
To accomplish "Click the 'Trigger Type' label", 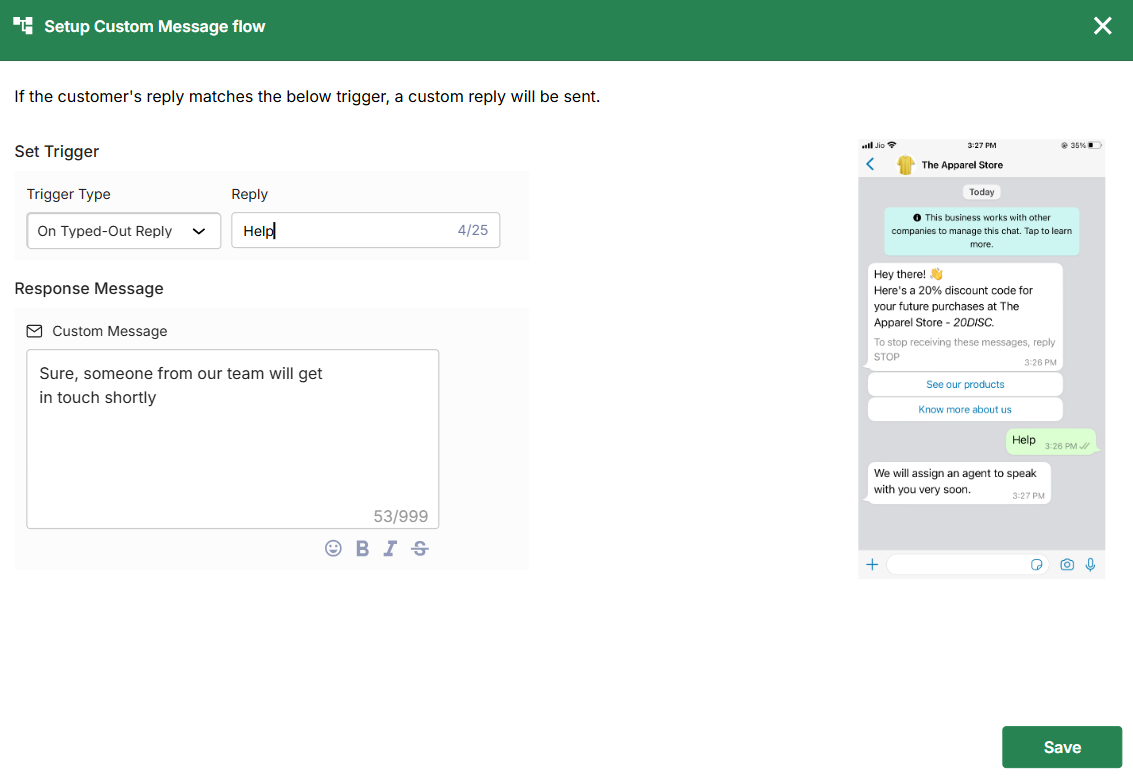I will click(69, 194).
